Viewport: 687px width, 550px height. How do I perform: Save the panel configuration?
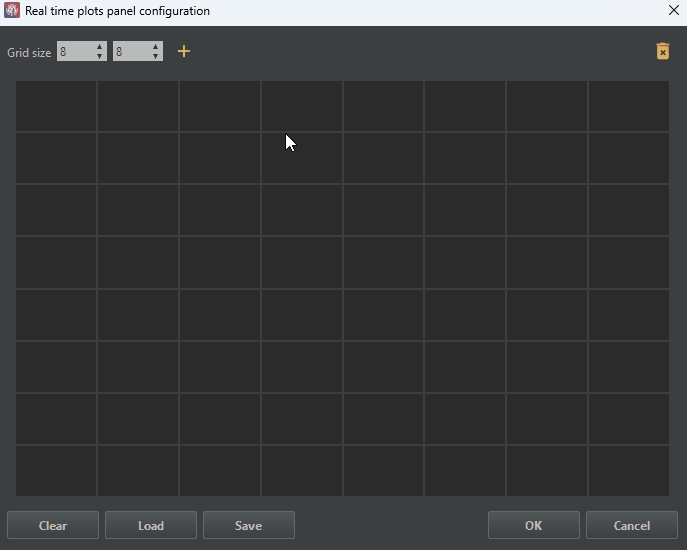[x=248, y=525]
